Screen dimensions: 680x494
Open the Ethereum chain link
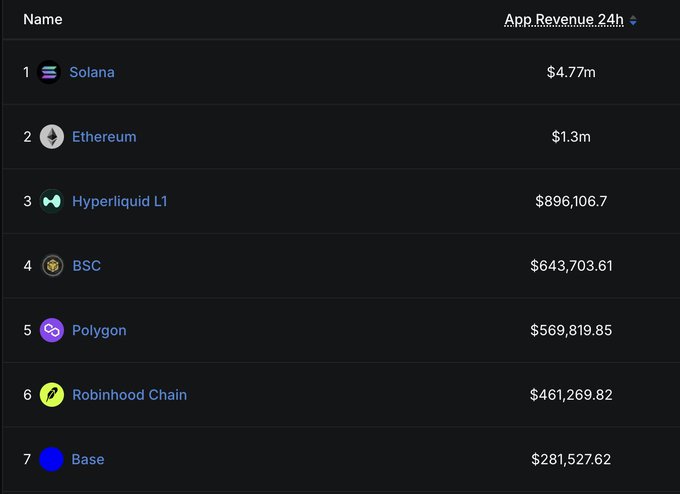pyautogui.click(x=104, y=137)
